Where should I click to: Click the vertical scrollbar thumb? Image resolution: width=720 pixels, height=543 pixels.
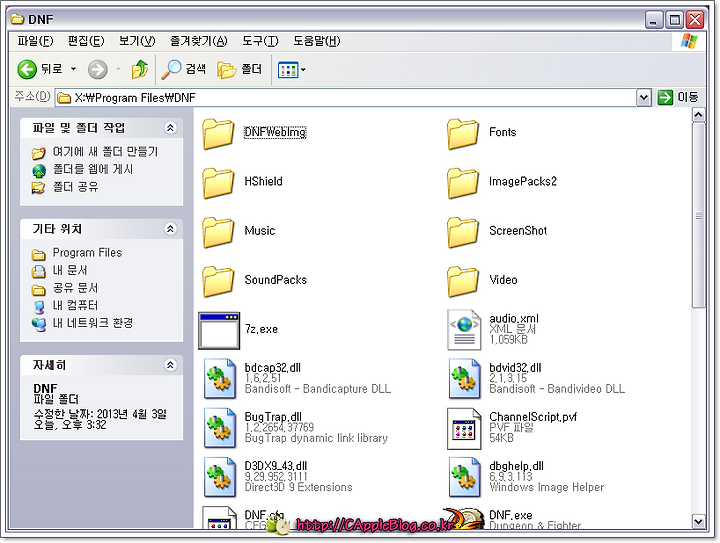[x=698, y=215]
